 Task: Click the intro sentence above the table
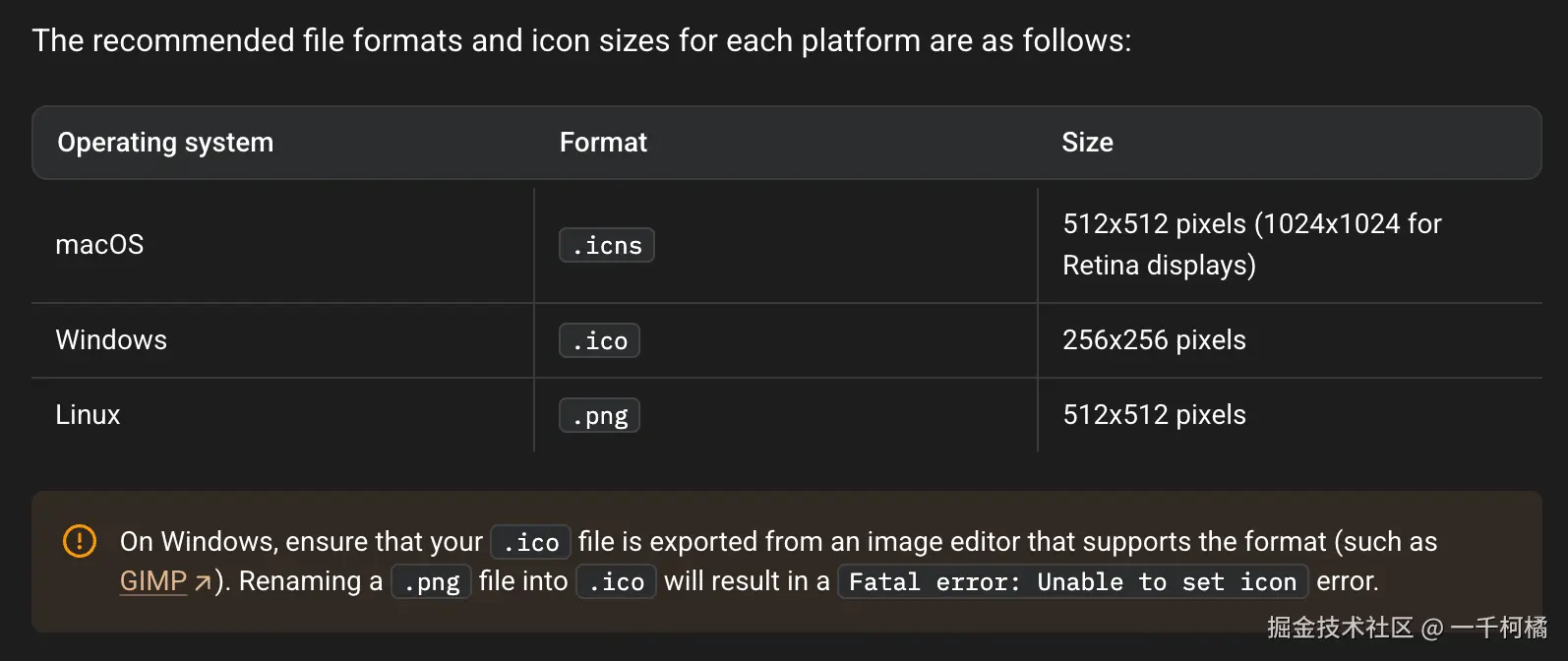tap(581, 41)
